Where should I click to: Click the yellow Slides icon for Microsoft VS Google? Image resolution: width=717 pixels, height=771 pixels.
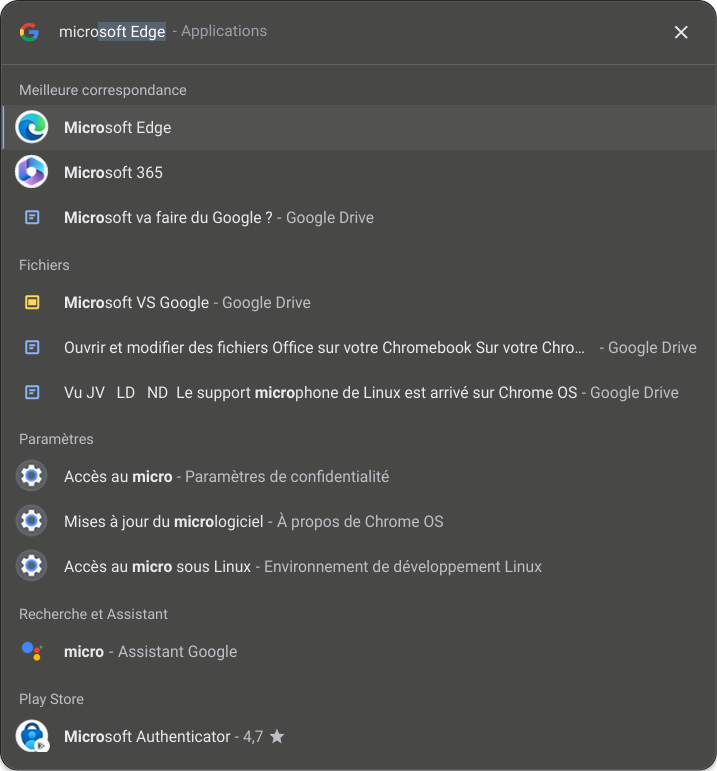point(32,302)
